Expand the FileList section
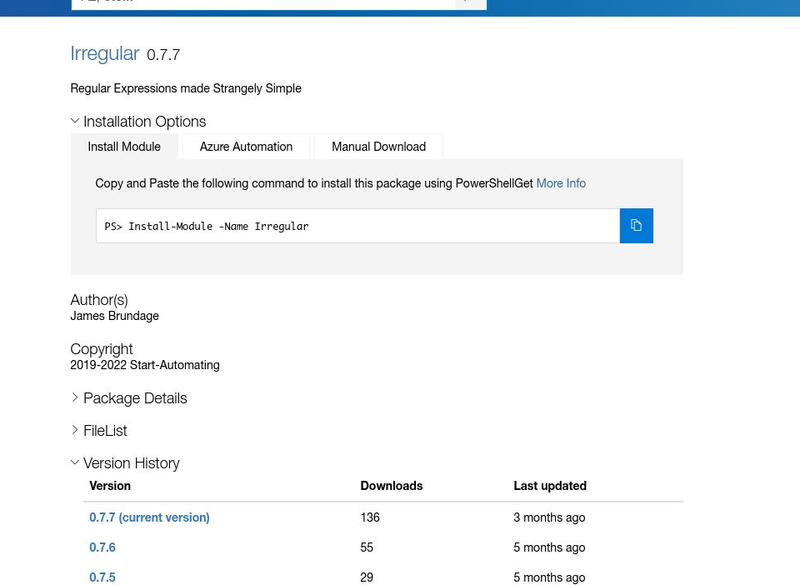The image size is (800, 585). (x=99, y=430)
